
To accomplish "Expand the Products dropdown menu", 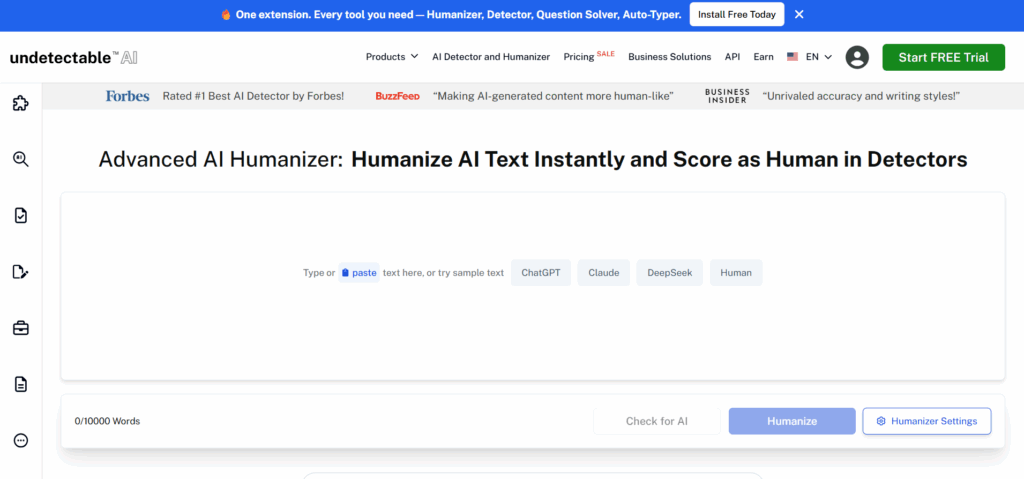I will pyautogui.click(x=391, y=57).
